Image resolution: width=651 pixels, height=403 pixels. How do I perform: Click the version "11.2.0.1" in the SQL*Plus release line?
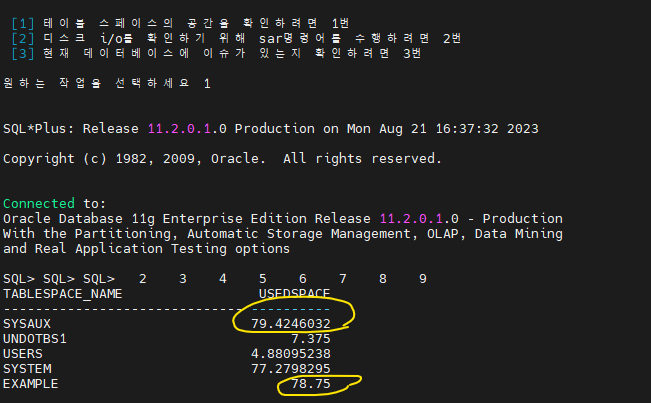click(179, 129)
